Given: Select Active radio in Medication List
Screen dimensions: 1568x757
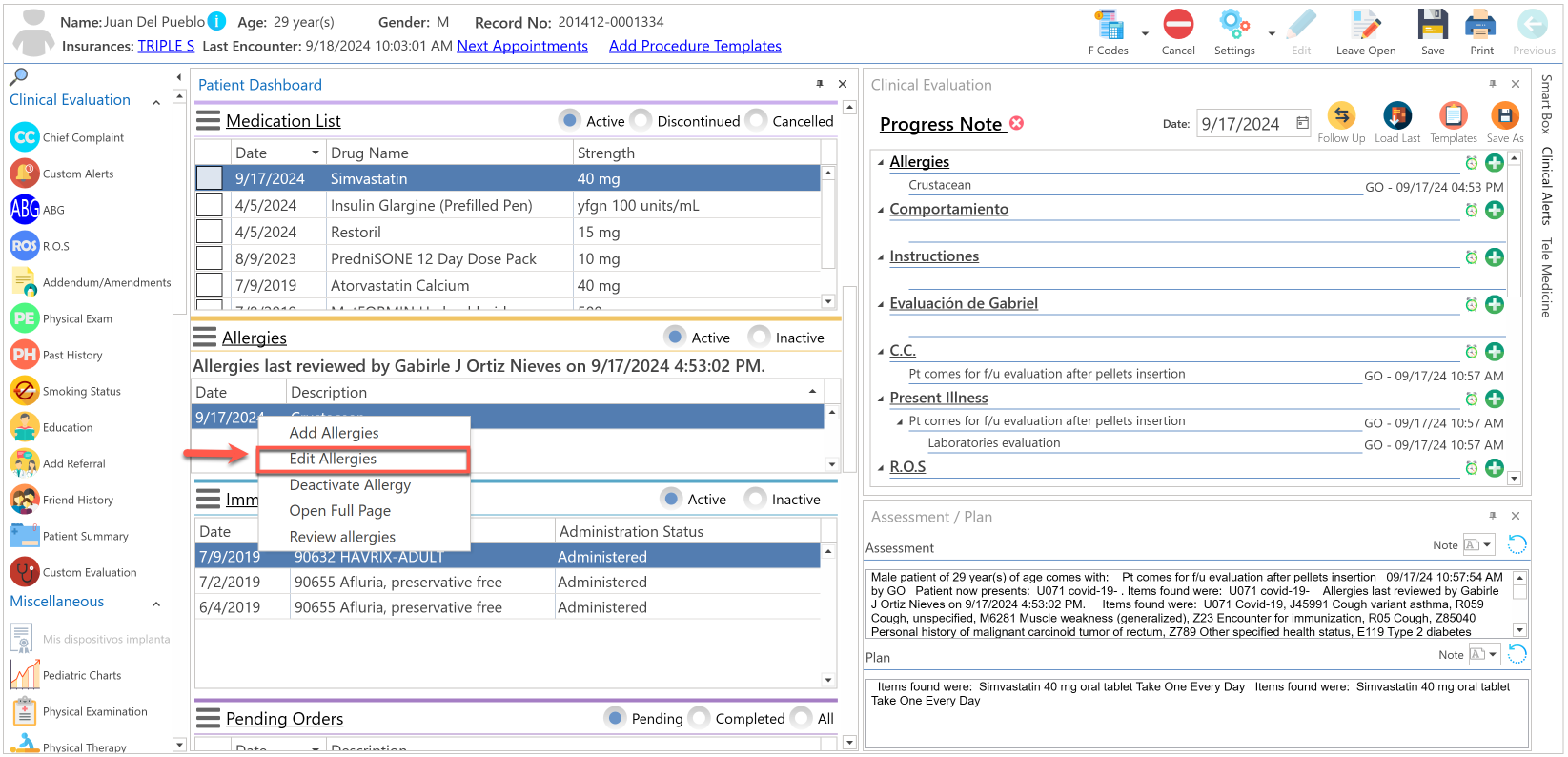Looking at the screenshot, I should pos(570,120).
